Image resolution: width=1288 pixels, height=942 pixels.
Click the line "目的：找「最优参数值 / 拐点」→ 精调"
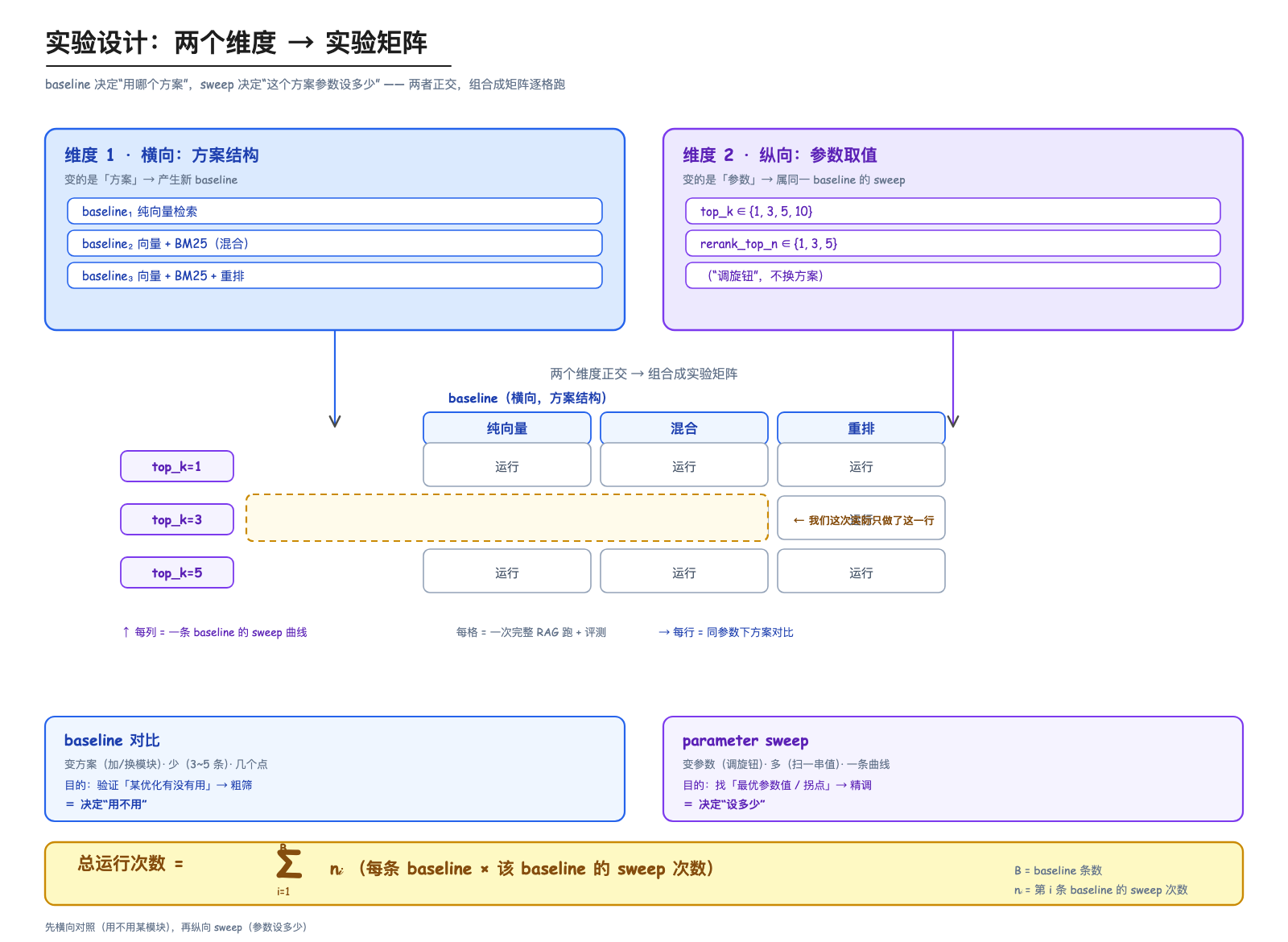point(778,785)
